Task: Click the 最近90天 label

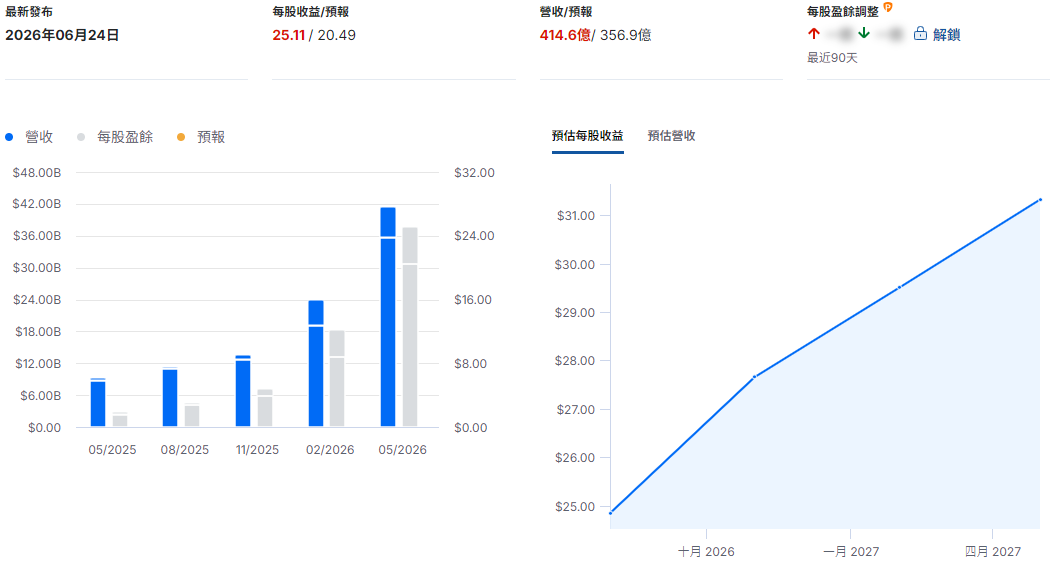Action: click(x=832, y=58)
